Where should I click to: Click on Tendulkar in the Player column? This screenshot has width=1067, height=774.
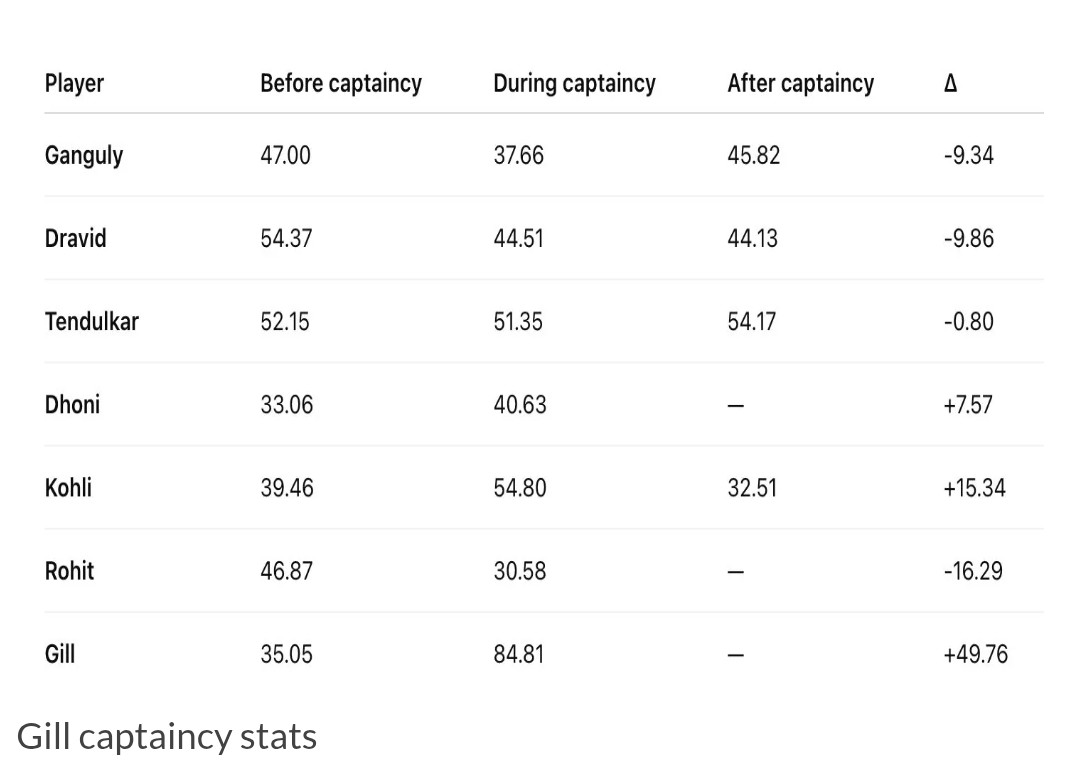(x=91, y=322)
